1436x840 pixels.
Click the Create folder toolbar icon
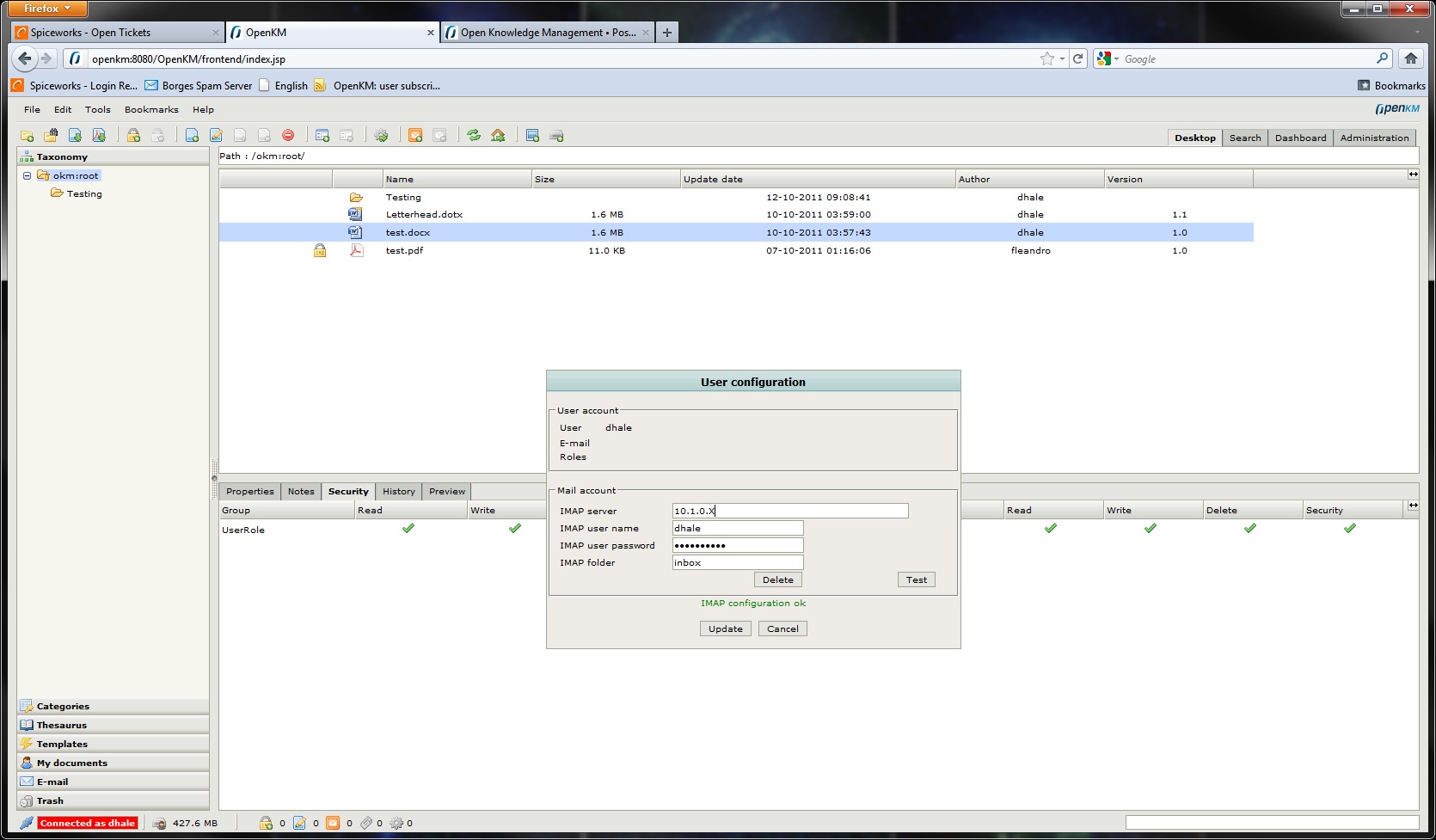pyautogui.click(x=27, y=136)
